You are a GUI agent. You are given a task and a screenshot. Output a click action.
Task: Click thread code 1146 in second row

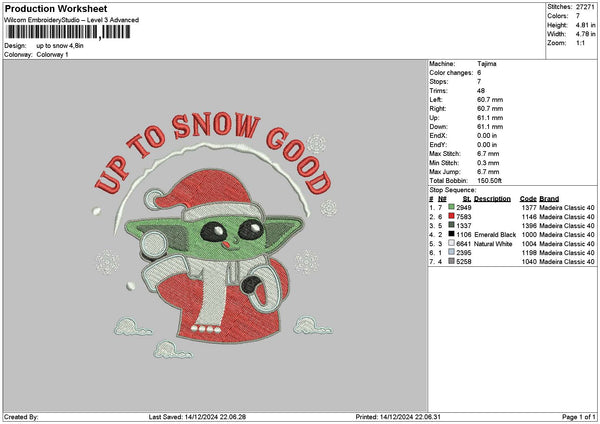[x=529, y=217]
